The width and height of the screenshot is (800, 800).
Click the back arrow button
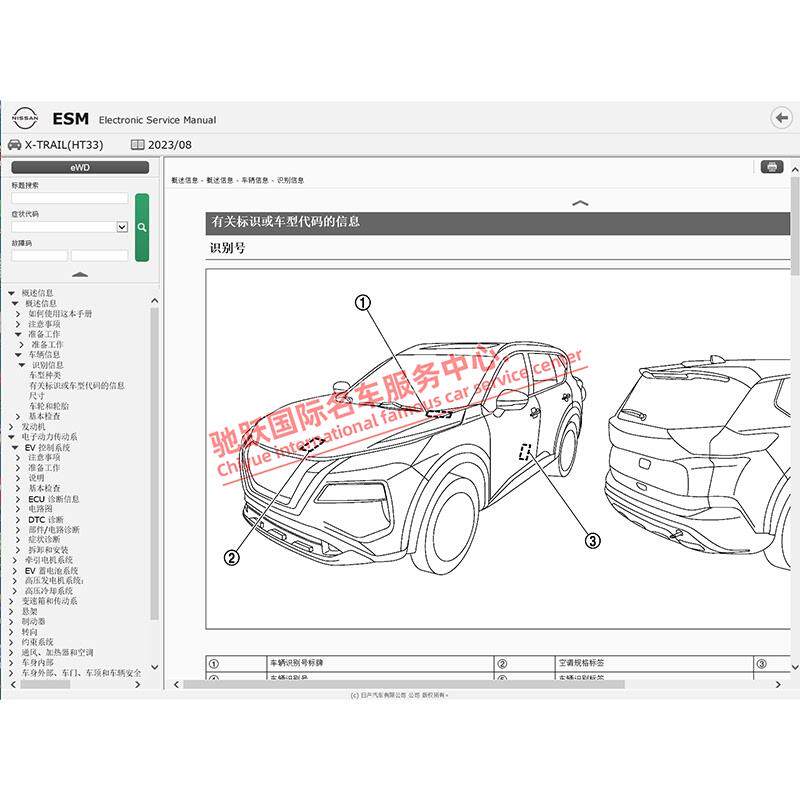click(781, 118)
